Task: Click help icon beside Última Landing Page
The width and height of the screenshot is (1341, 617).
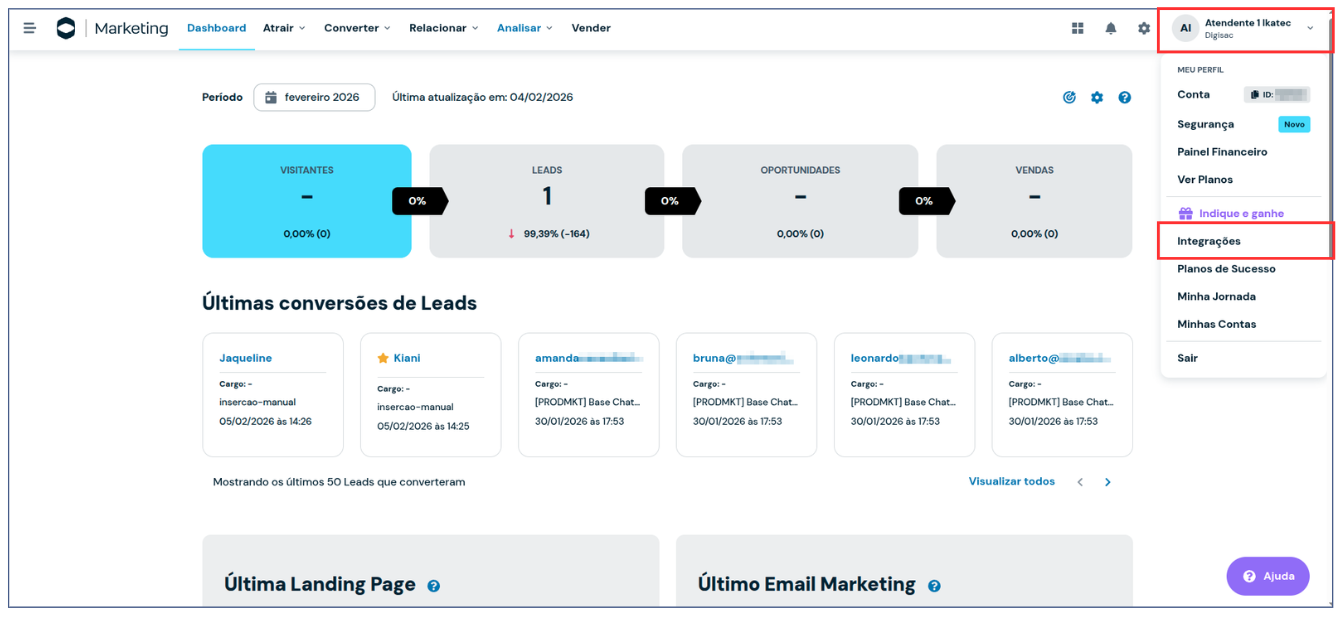Action: [x=433, y=586]
